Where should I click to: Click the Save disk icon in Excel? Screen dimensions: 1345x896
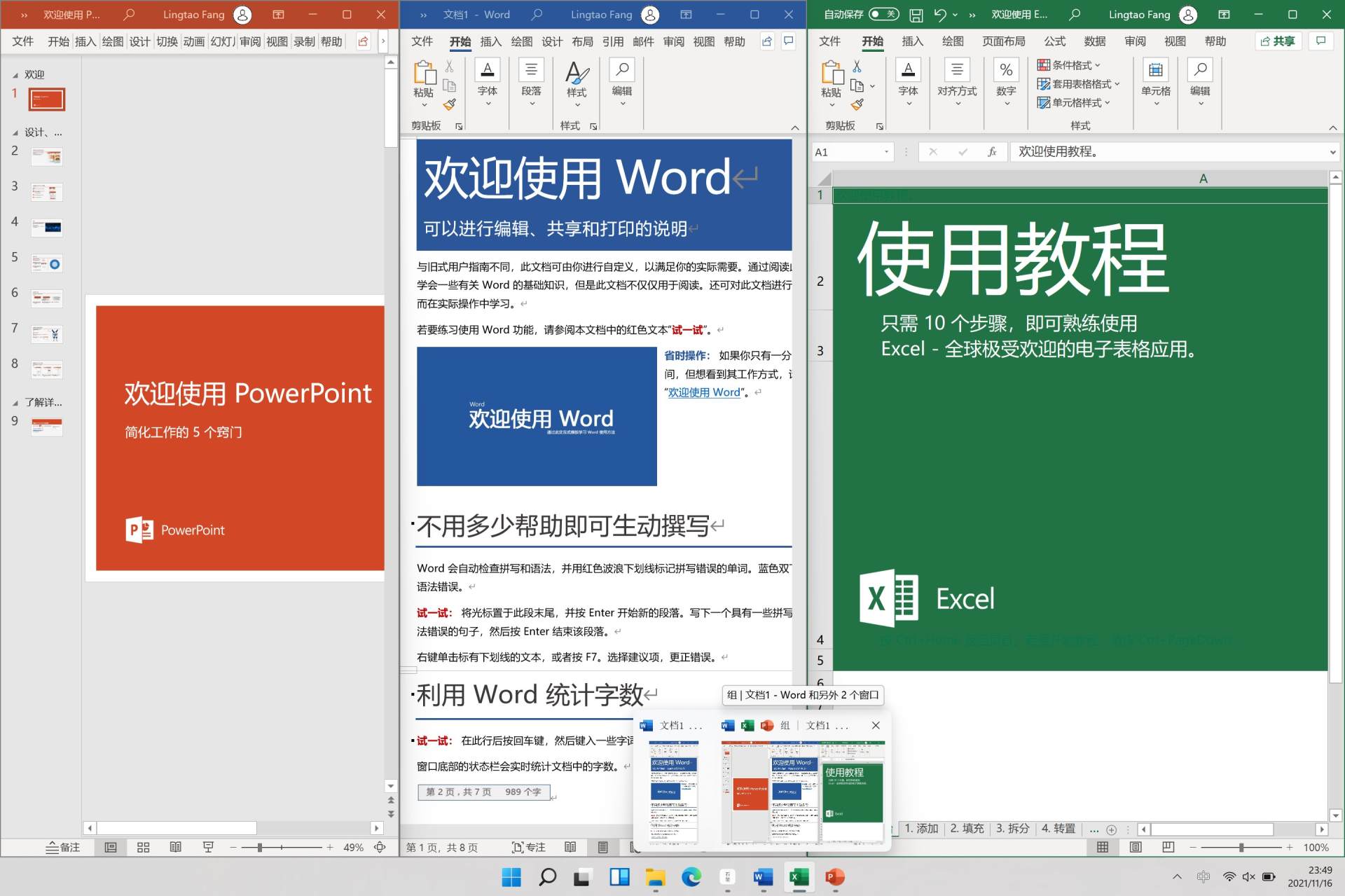pos(916,15)
